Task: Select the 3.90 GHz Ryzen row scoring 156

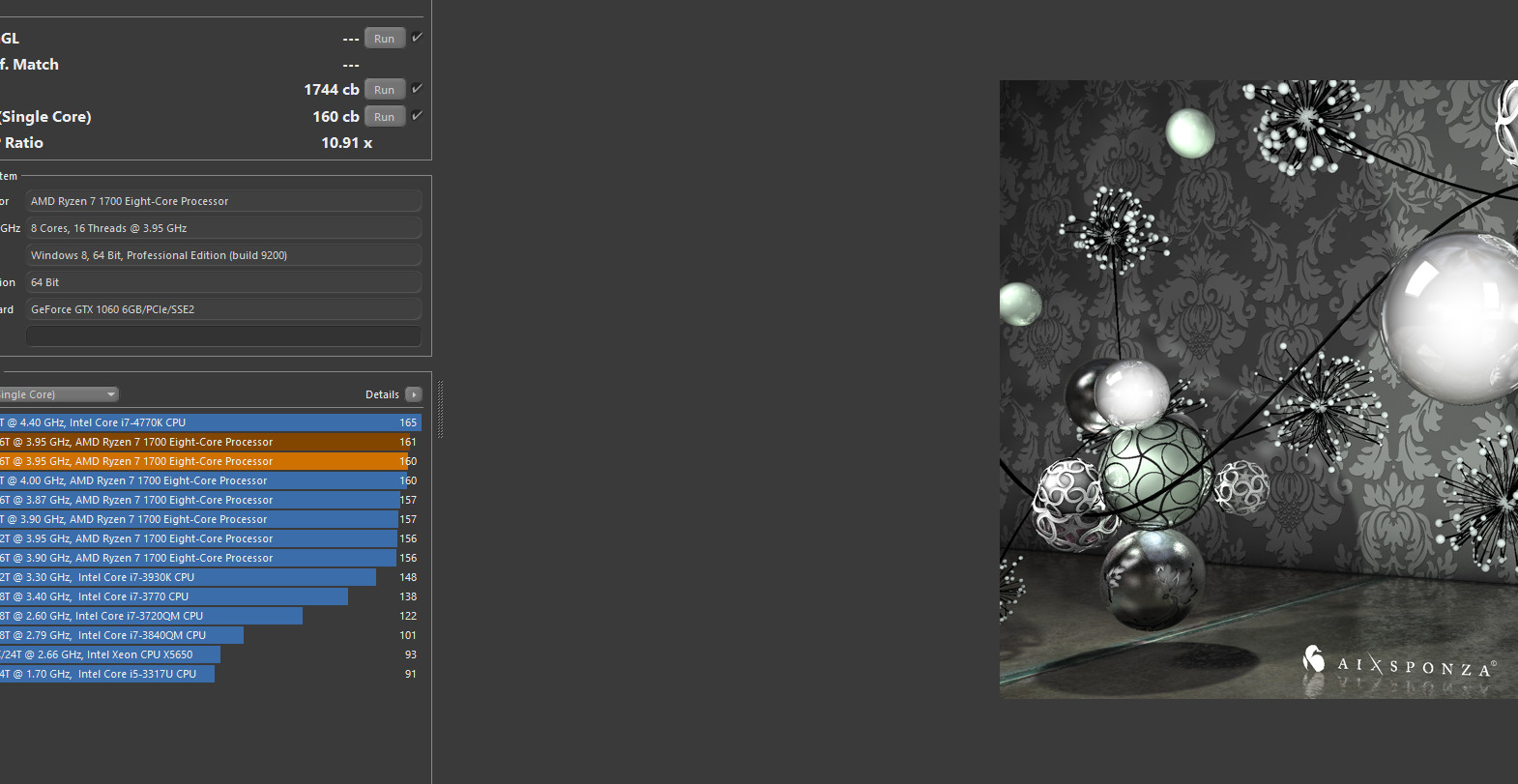Action: 211,558
